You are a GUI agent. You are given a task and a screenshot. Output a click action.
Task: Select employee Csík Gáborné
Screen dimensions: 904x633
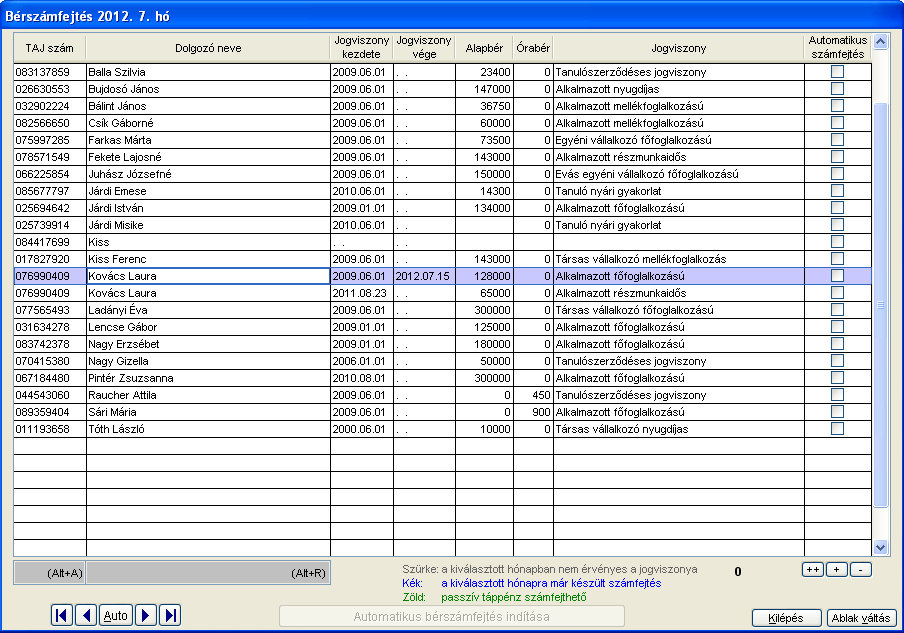208,123
